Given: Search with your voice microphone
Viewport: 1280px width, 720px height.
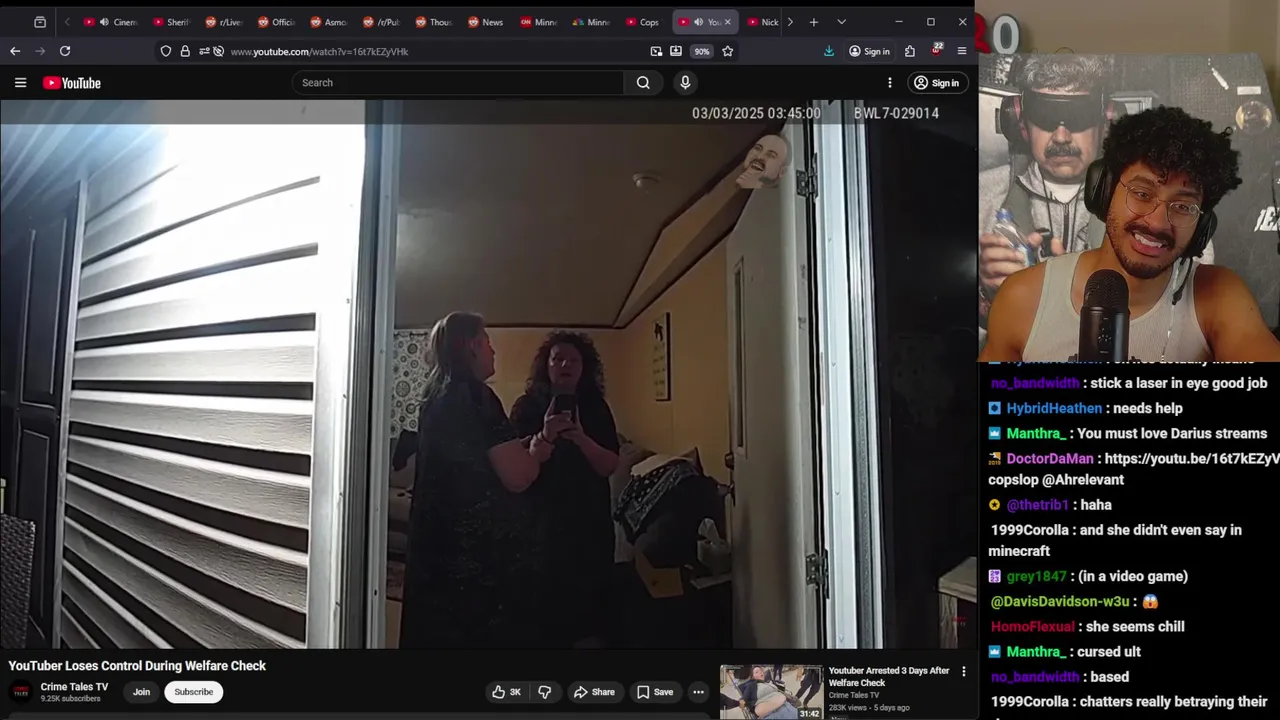Looking at the screenshot, I should coord(685,83).
